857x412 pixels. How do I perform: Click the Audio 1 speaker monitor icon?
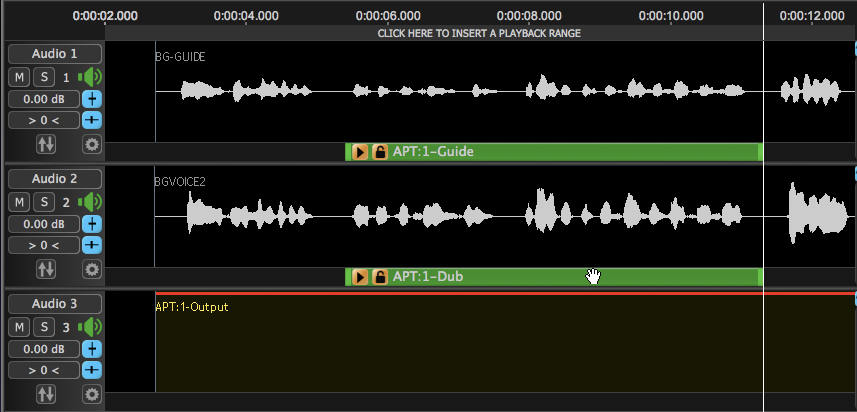tap(92, 77)
